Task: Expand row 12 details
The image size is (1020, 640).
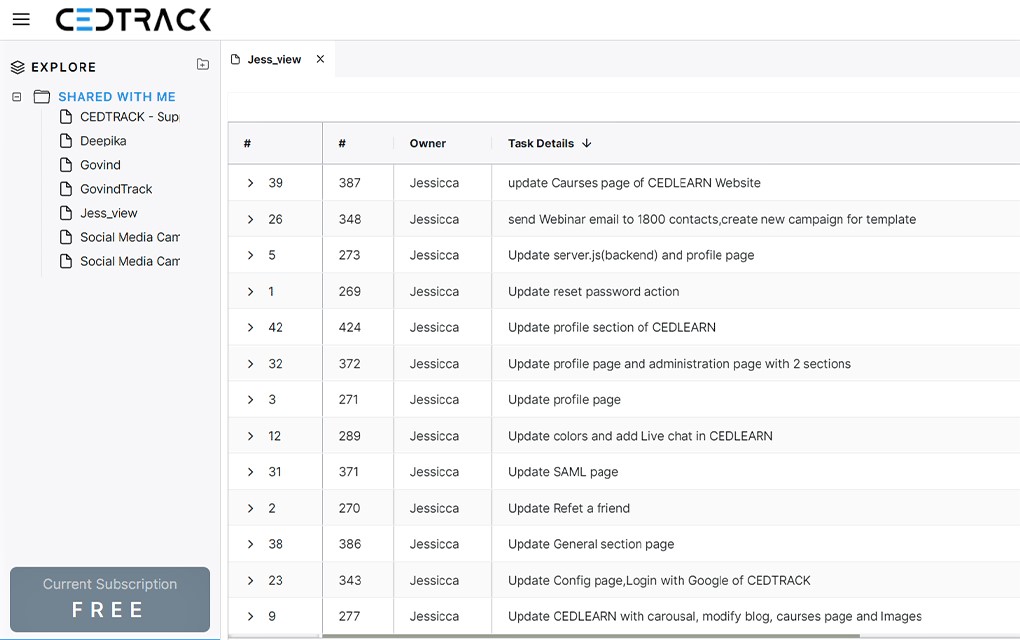Action: point(251,436)
